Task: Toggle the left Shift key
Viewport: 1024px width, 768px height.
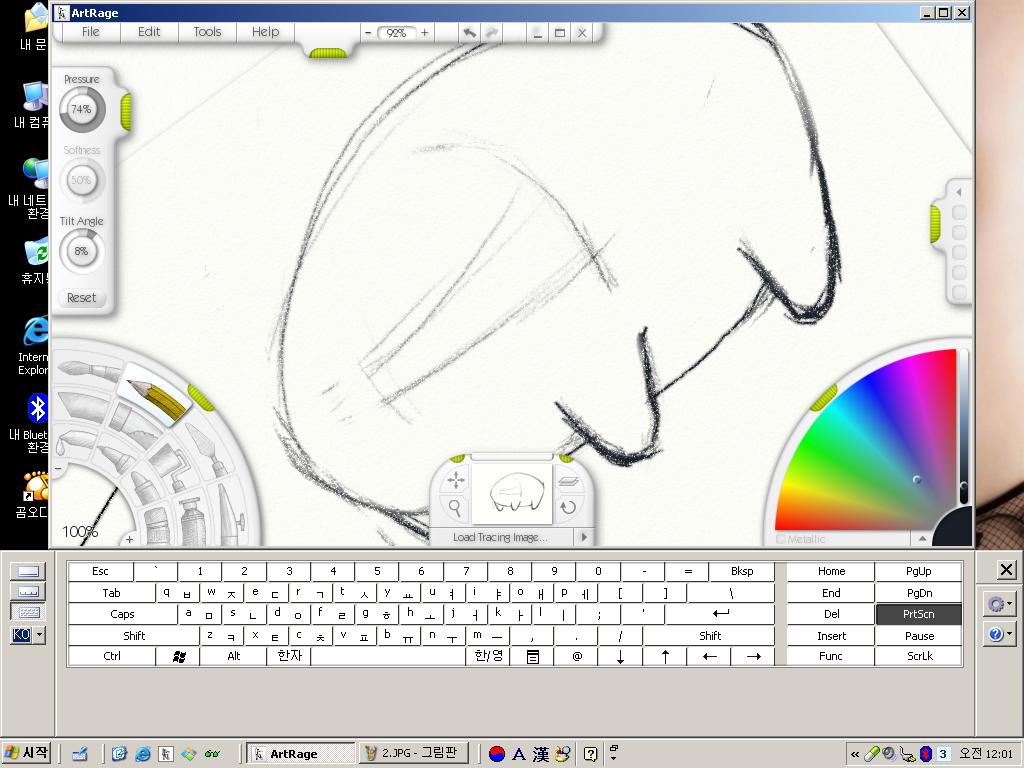Action: (x=134, y=636)
